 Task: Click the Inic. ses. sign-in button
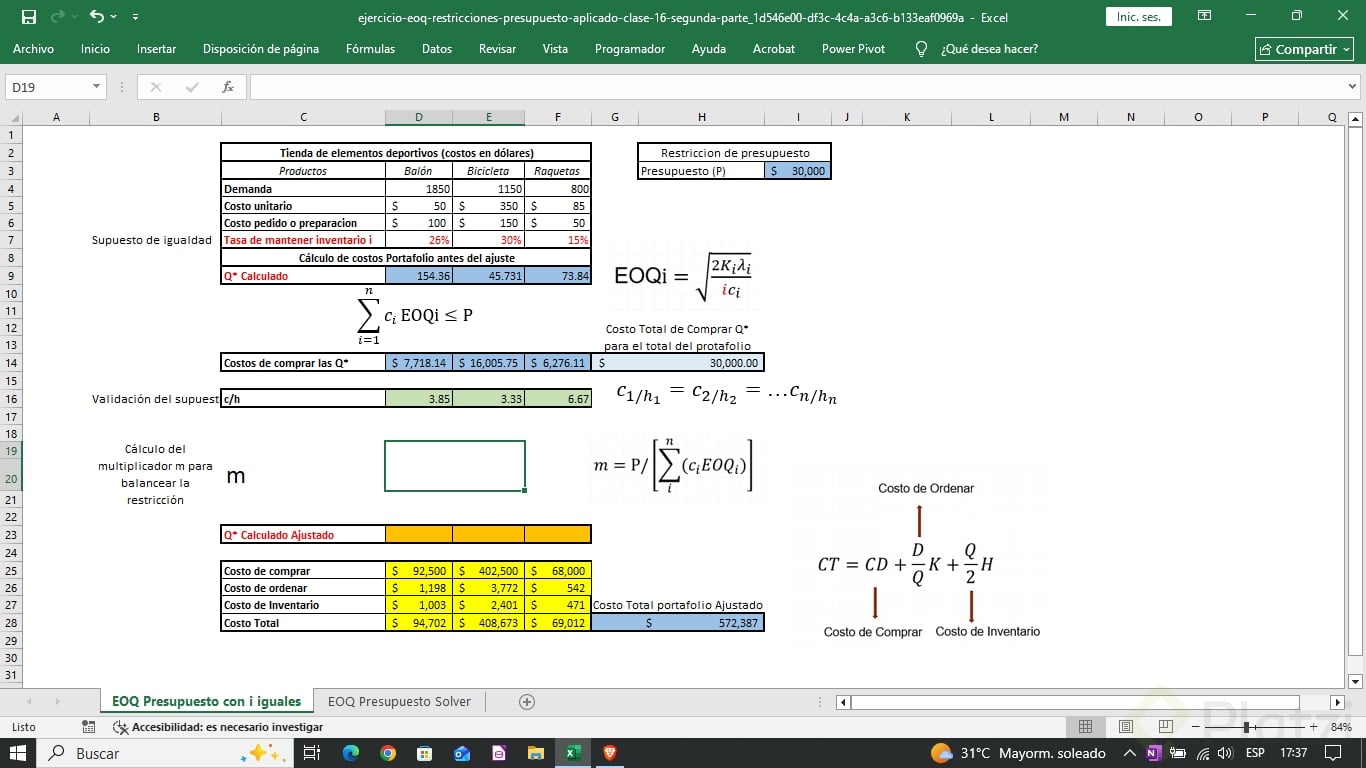pyautogui.click(x=1138, y=17)
